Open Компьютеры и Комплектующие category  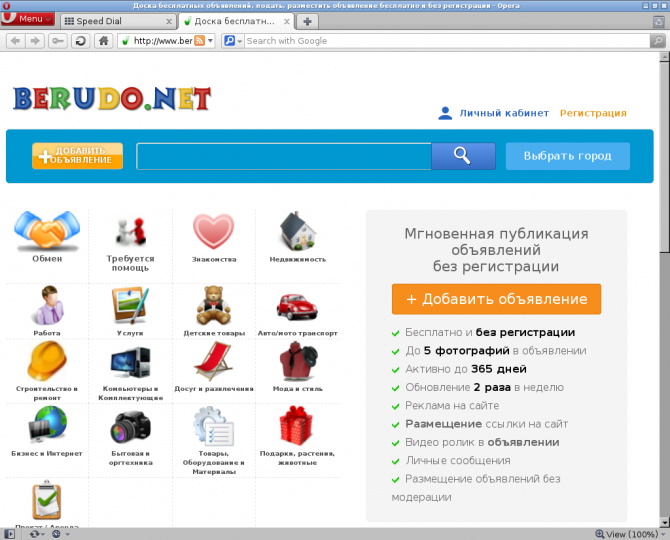pyautogui.click(x=130, y=373)
